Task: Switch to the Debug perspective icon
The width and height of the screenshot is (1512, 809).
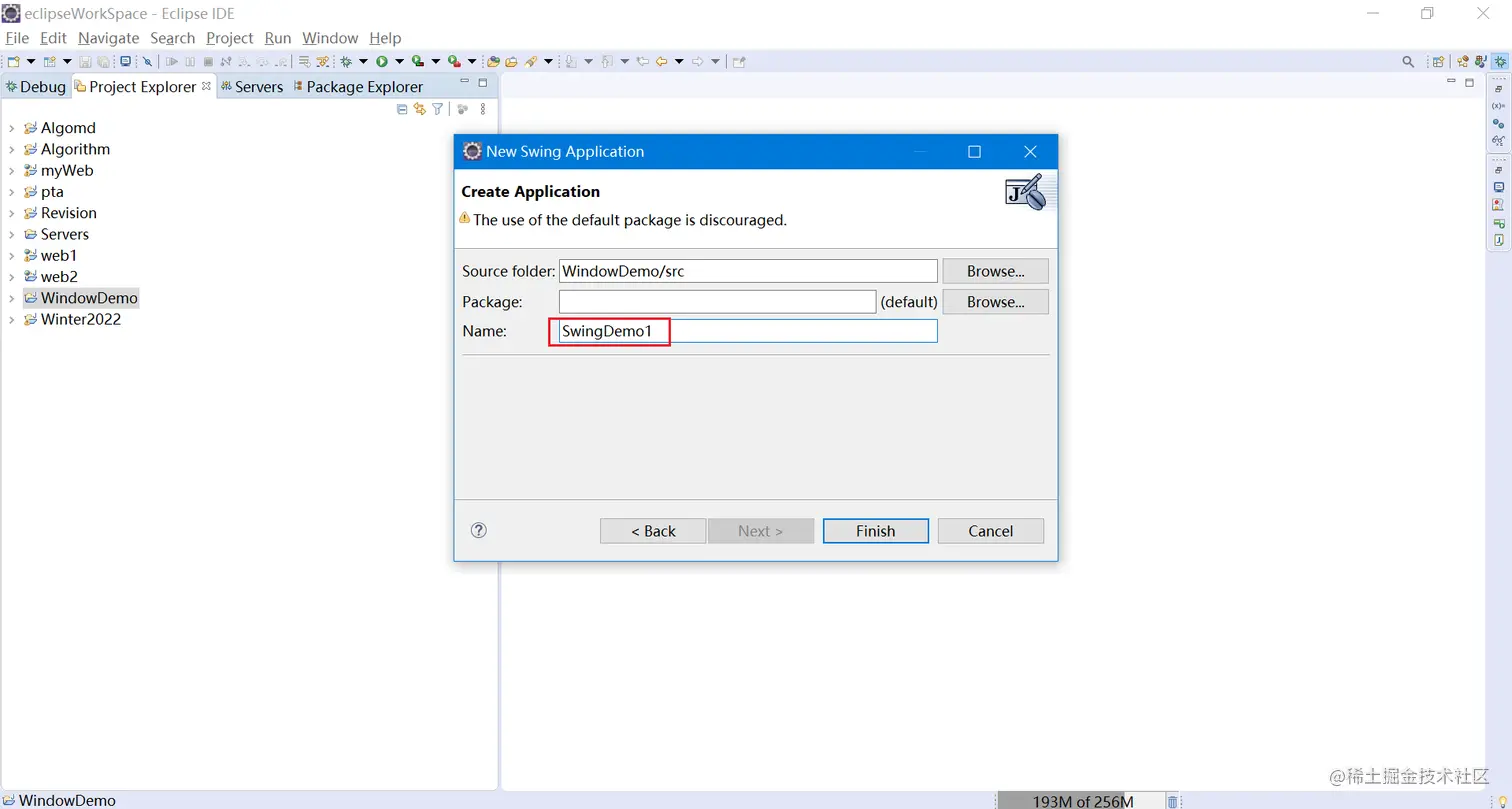Action: [x=1500, y=61]
